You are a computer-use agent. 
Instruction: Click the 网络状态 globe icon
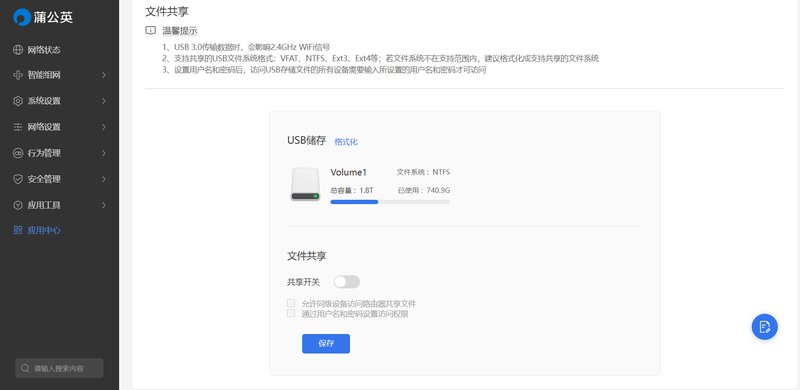18,50
